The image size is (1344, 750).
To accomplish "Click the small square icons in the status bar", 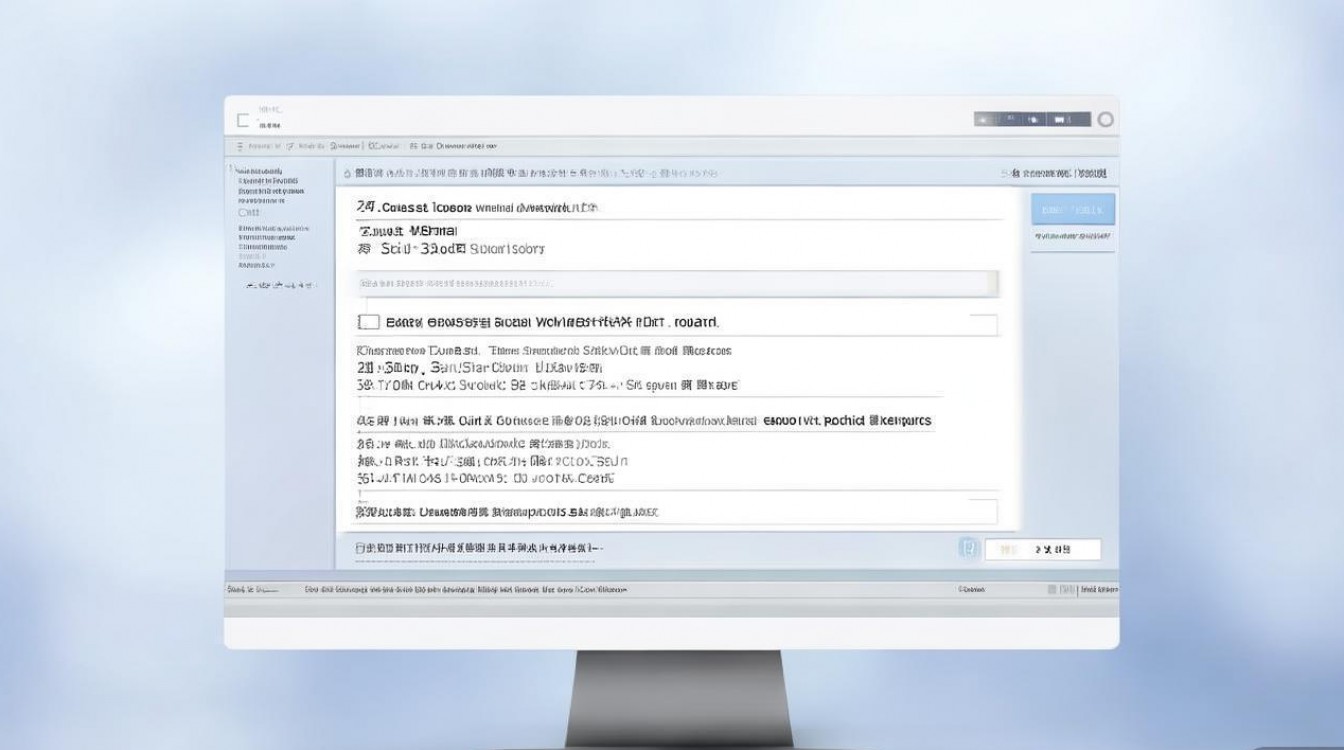I will tap(1054, 590).
